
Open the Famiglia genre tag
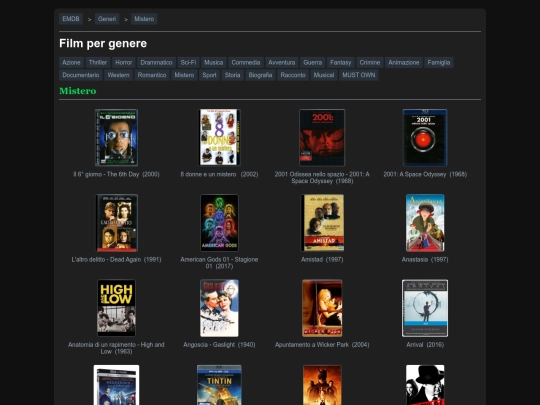coord(439,62)
